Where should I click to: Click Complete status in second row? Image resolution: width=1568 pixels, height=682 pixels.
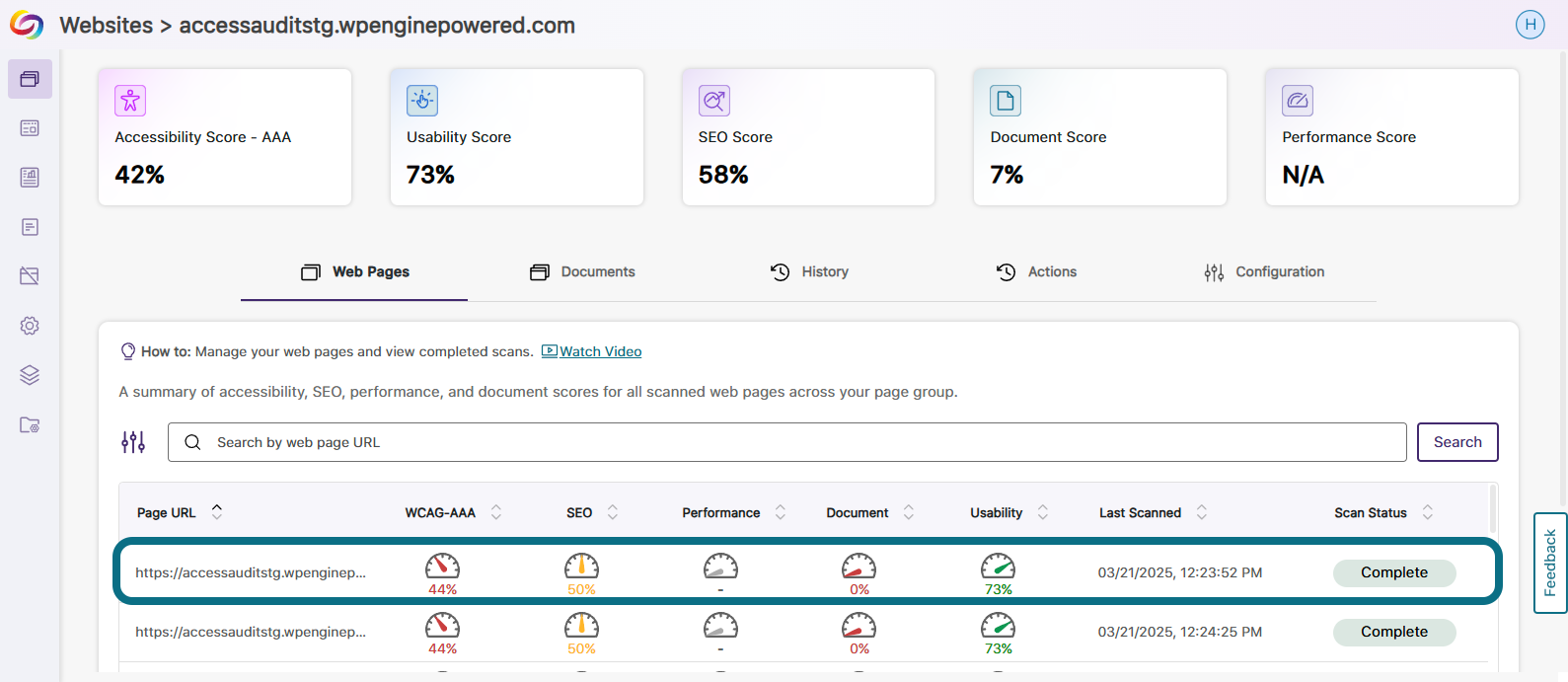(x=1394, y=632)
